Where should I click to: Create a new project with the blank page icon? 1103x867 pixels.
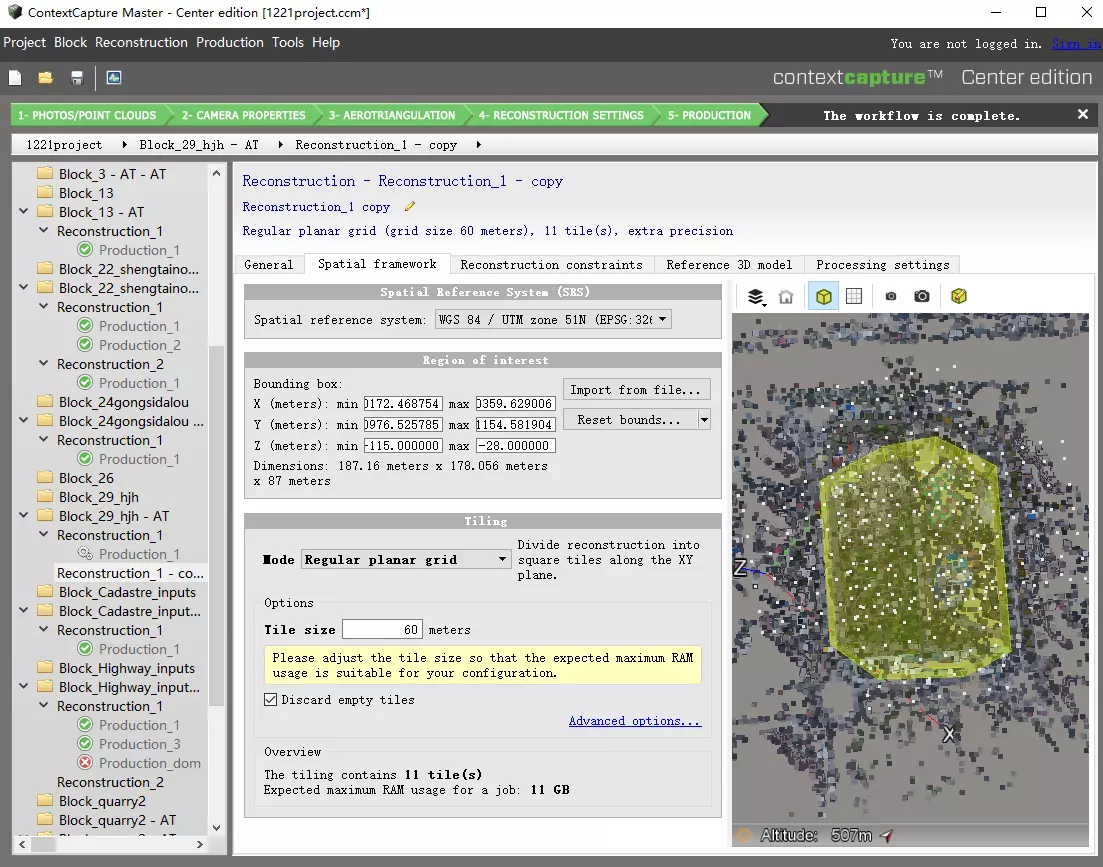pyautogui.click(x=15, y=78)
